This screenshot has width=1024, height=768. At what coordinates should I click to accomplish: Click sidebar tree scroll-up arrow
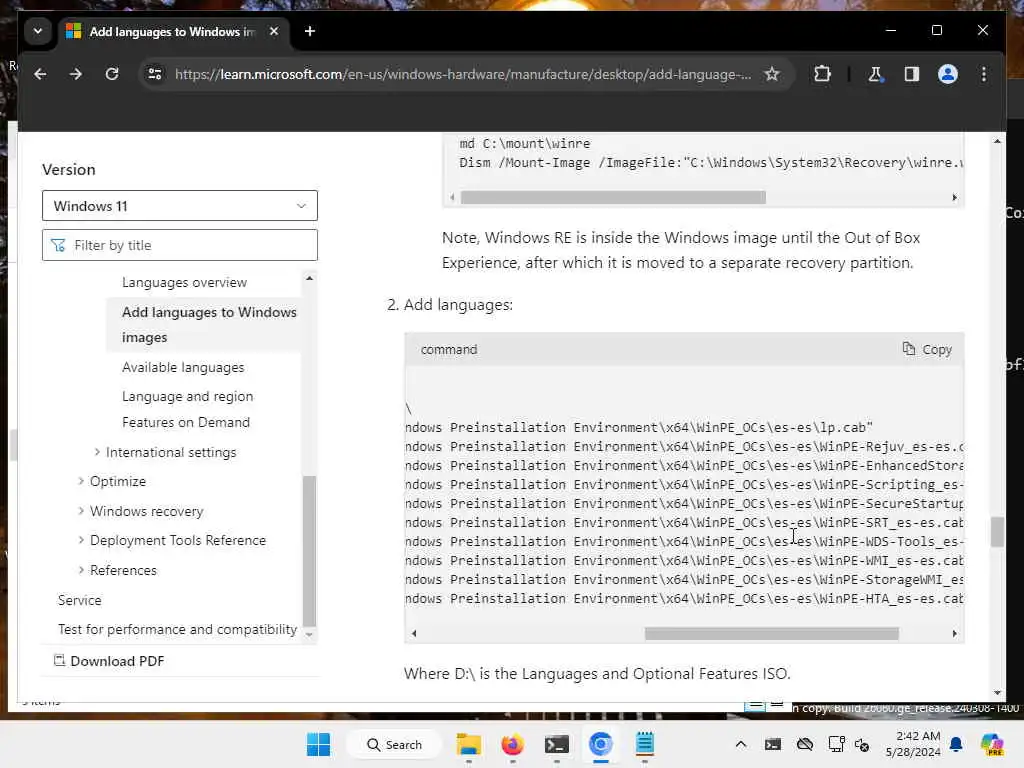coord(310,279)
